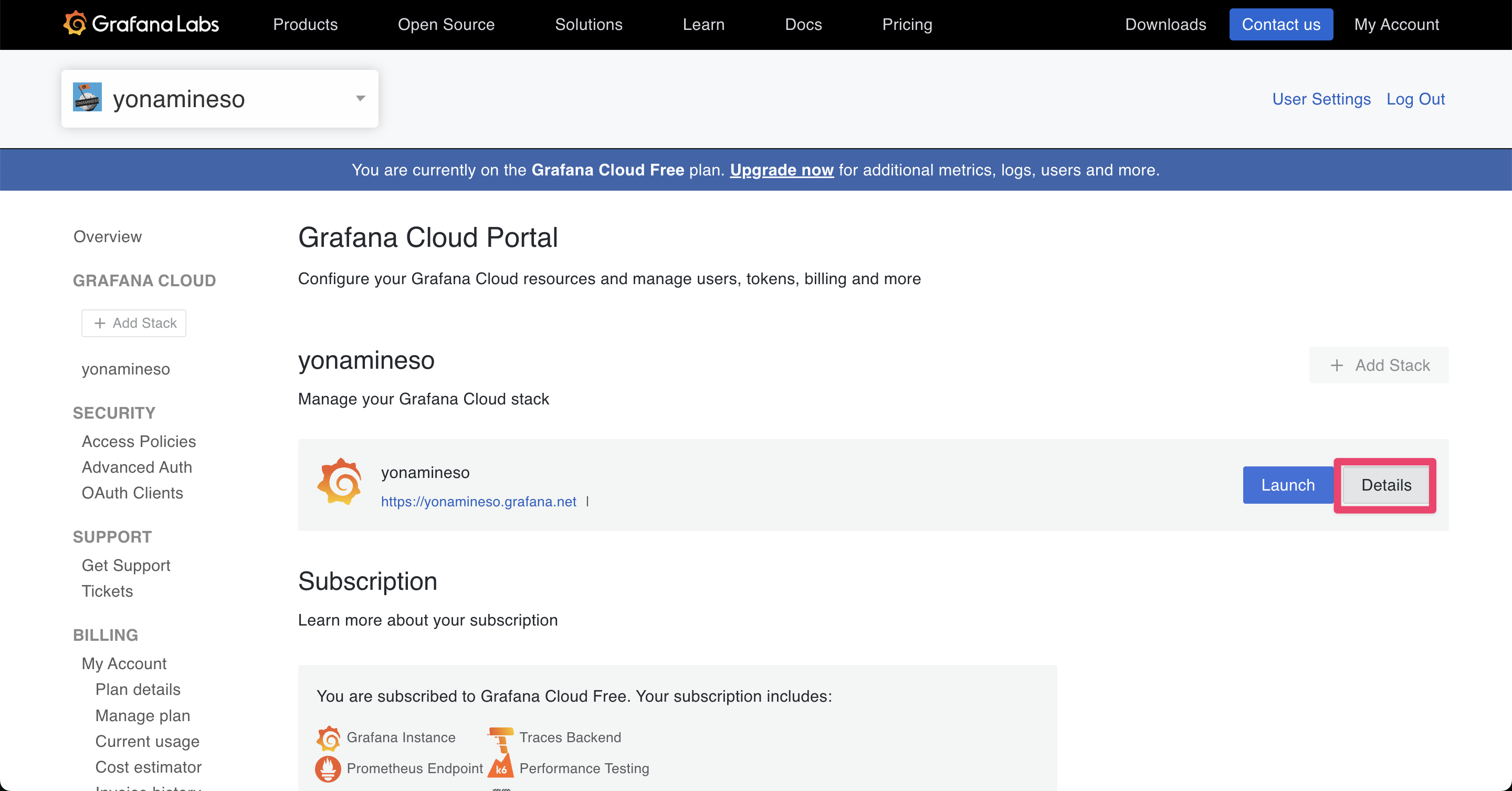
Task: Click the plus icon in right Add Stack button
Action: point(1337,365)
